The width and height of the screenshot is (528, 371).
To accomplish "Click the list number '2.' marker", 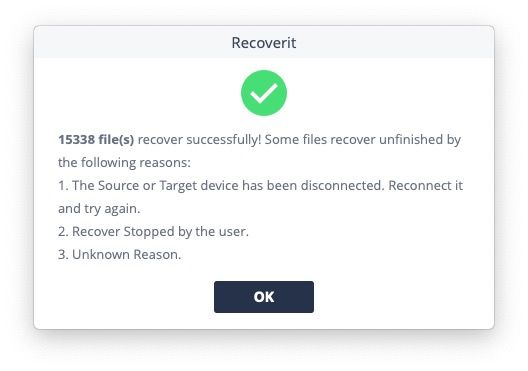I will tap(63, 232).
